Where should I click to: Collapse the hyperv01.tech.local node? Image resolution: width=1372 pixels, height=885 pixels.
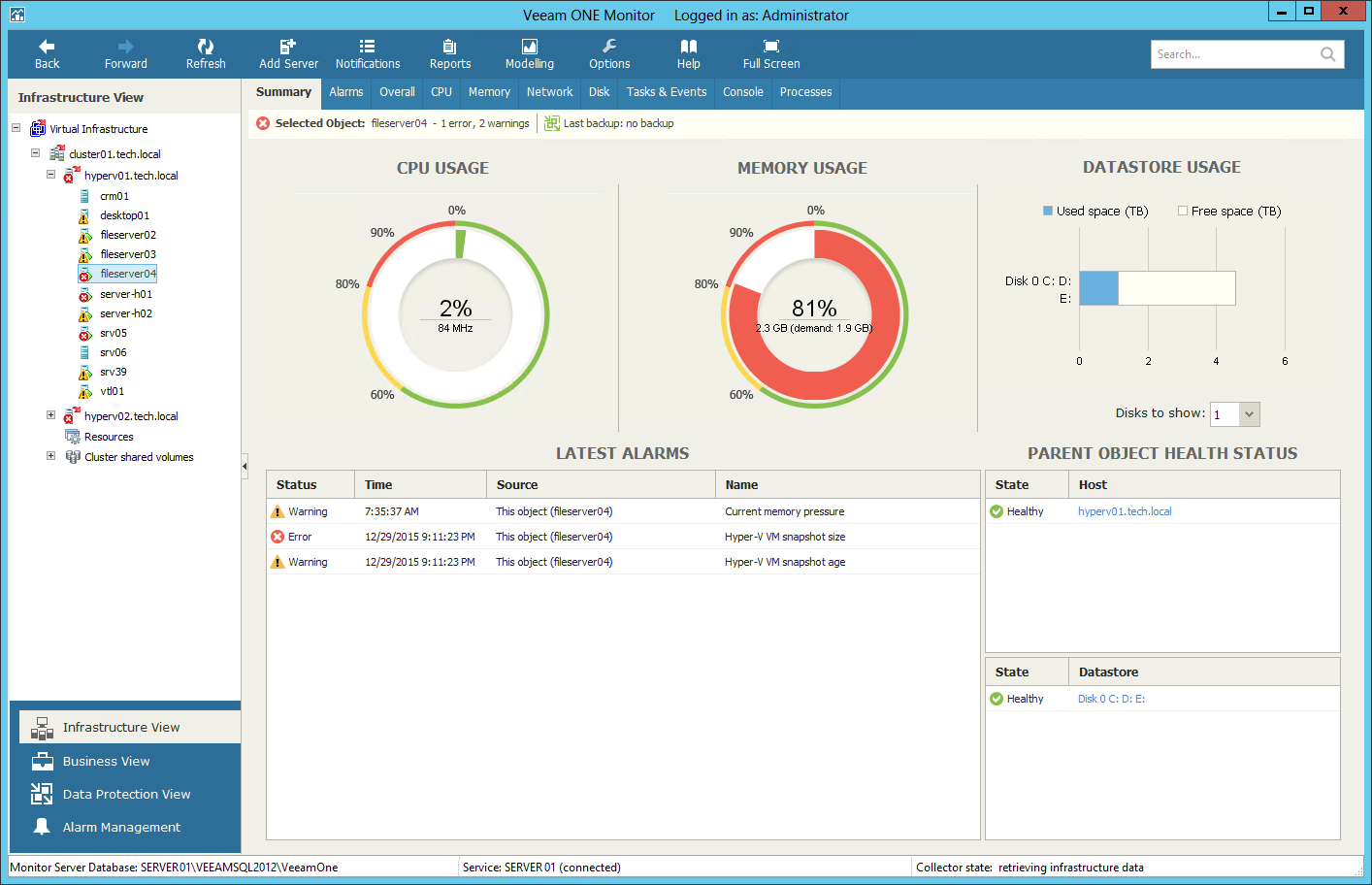click(x=51, y=175)
